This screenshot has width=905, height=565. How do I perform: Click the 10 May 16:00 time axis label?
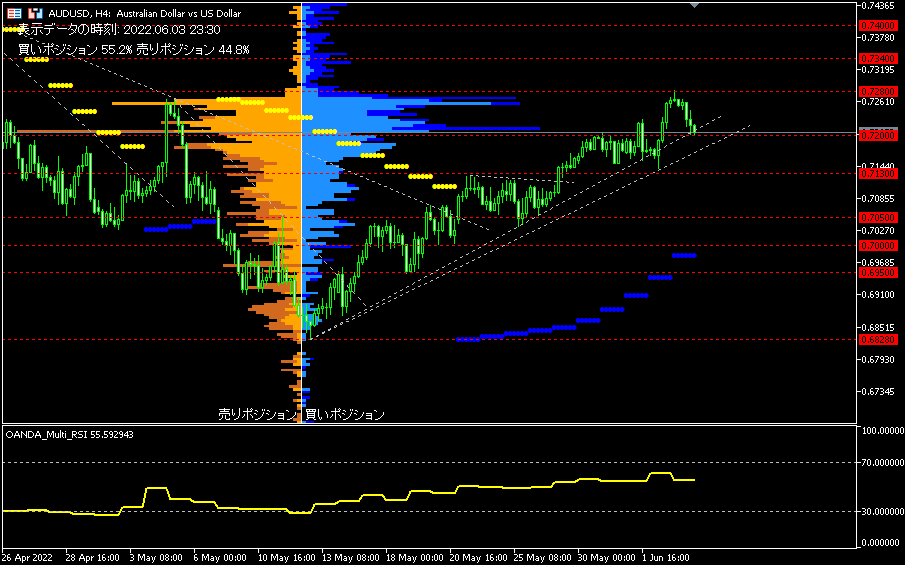tap(286, 557)
